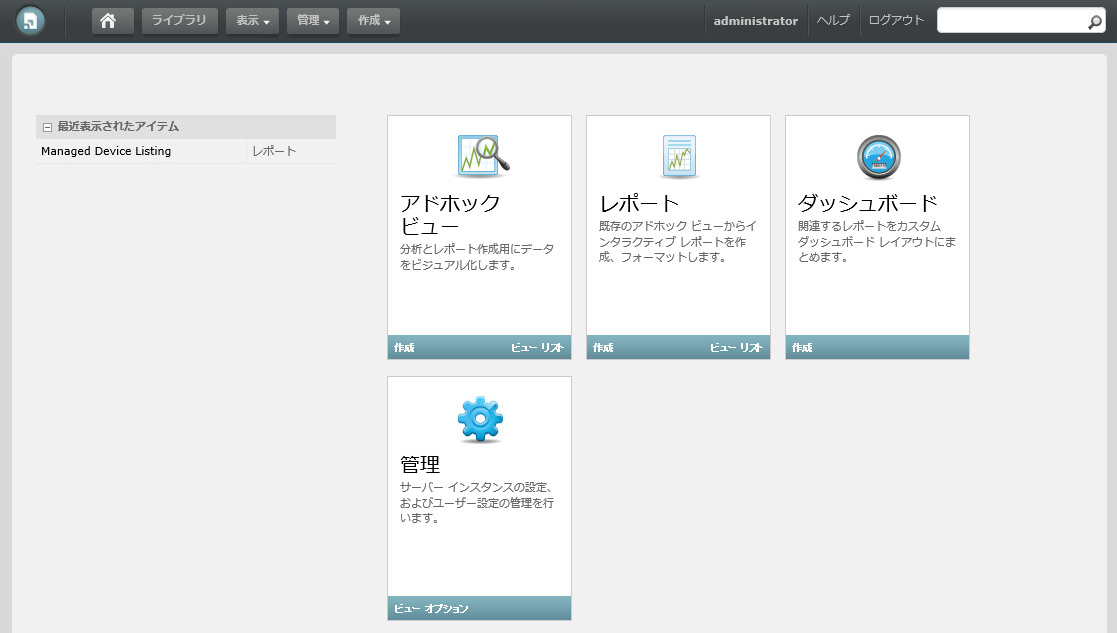The width and height of the screenshot is (1117, 633).
Task: Click ビュー リスト in the アドホック ビュー card
Action: click(x=537, y=347)
